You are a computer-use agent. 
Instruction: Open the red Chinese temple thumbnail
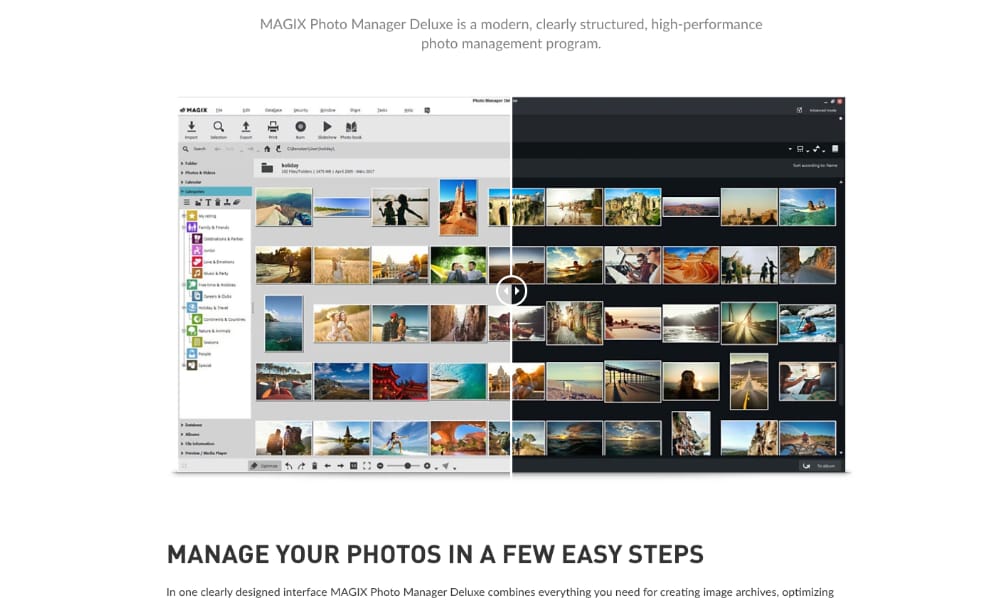[x=400, y=381]
